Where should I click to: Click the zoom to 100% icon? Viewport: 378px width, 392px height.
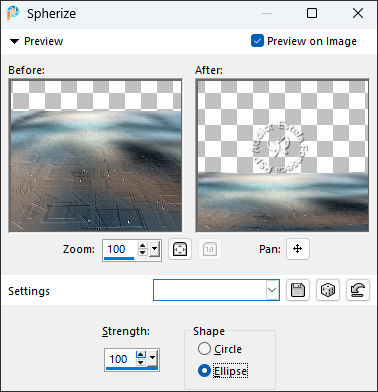(x=210, y=249)
